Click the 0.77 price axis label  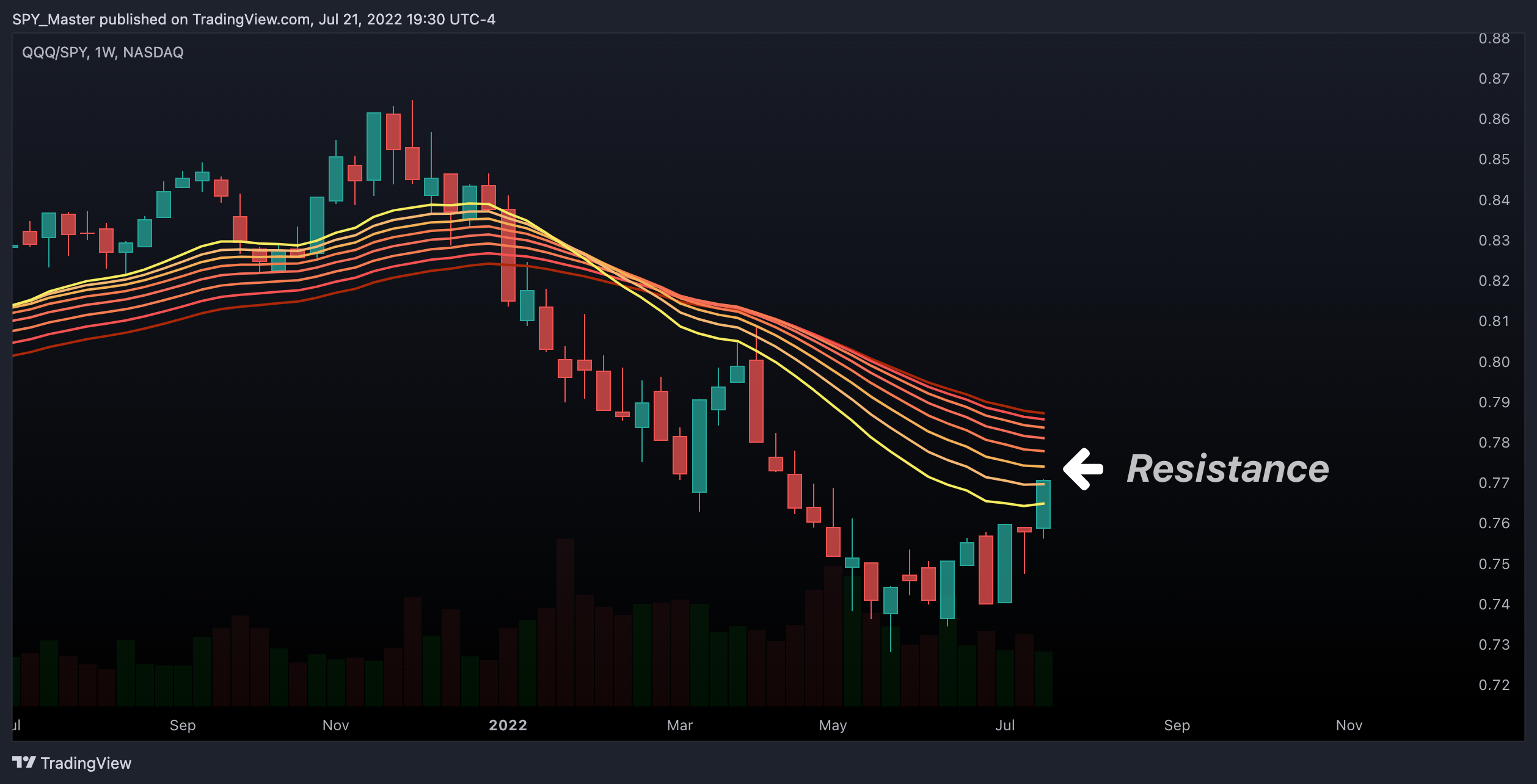pos(1494,483)
